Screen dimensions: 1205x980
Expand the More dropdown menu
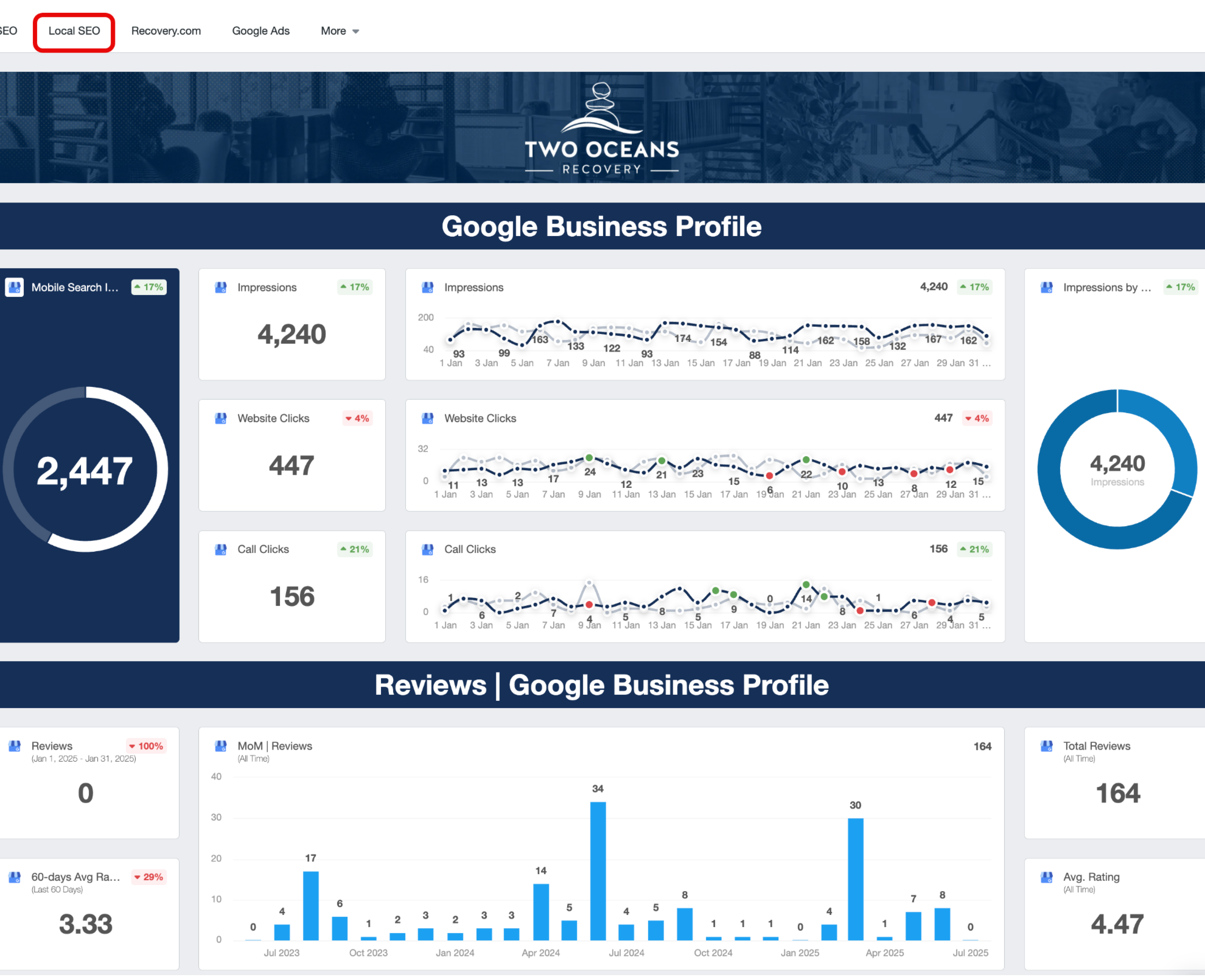click(340, 31)
